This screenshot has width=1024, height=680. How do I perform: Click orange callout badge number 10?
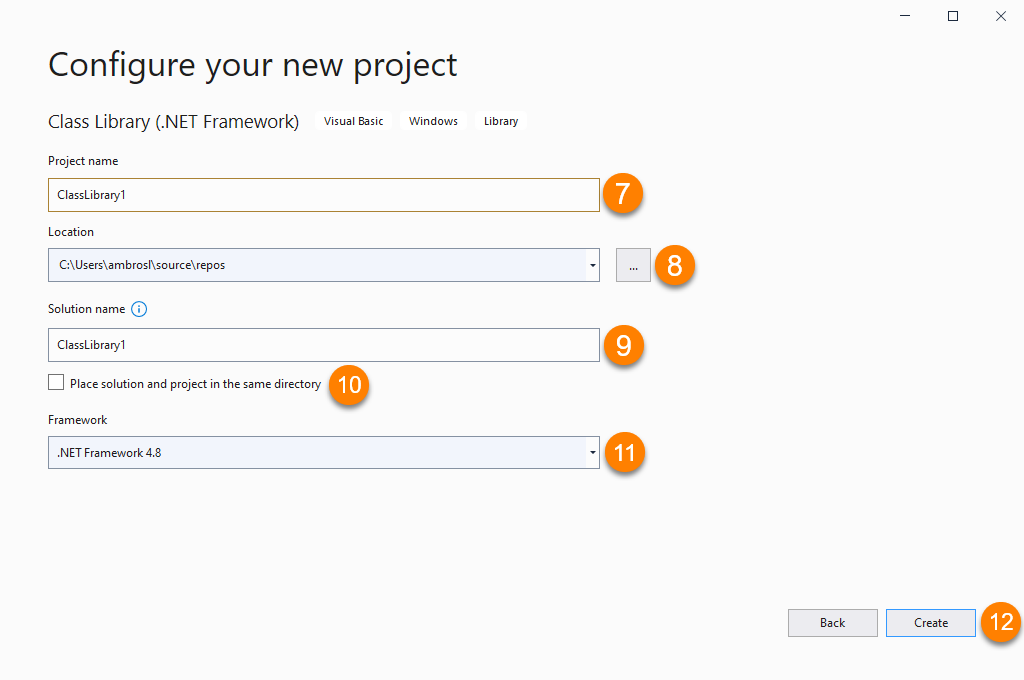point(349,384)
